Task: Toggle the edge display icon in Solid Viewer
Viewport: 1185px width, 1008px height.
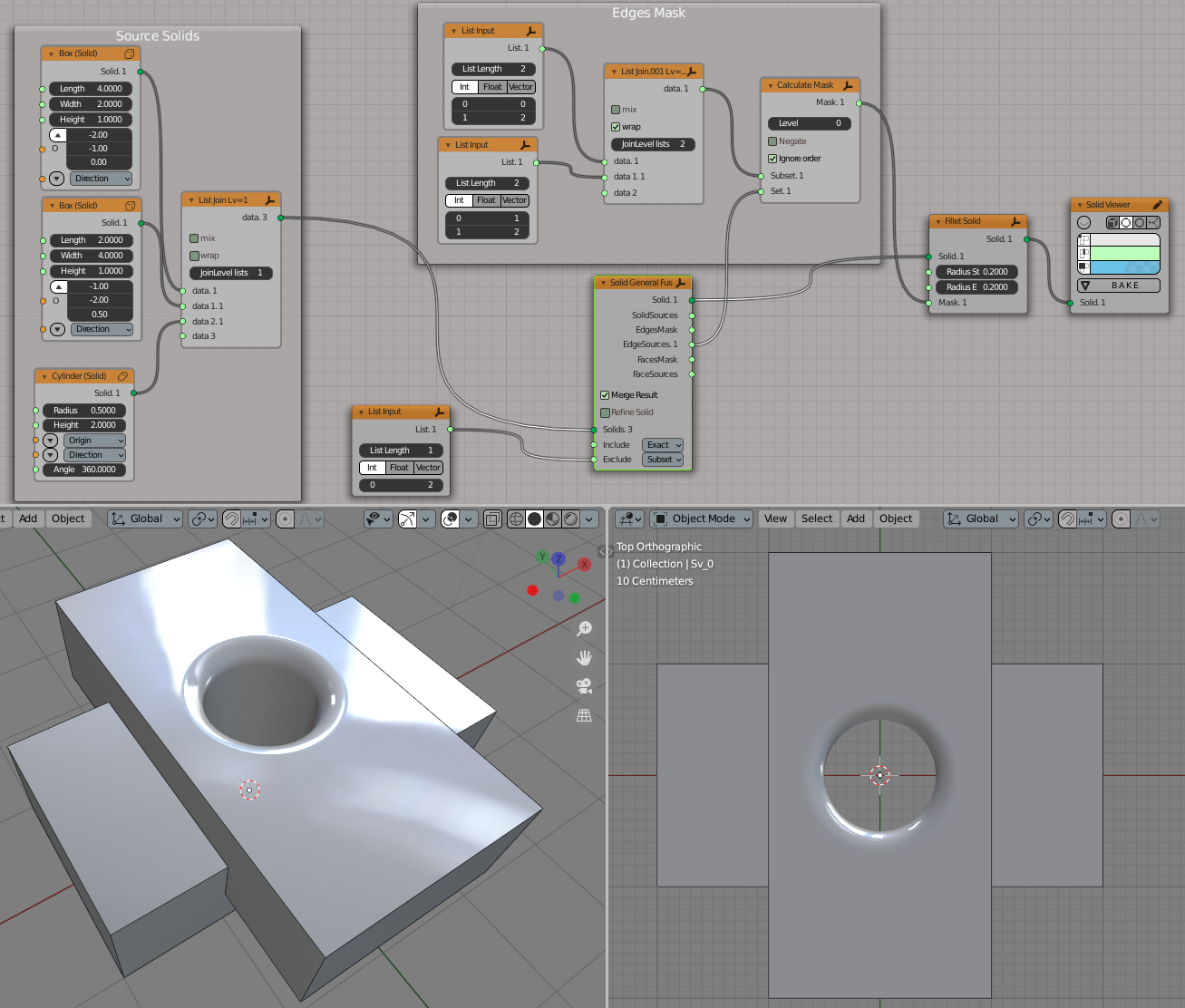Action: pos(1083,254)
